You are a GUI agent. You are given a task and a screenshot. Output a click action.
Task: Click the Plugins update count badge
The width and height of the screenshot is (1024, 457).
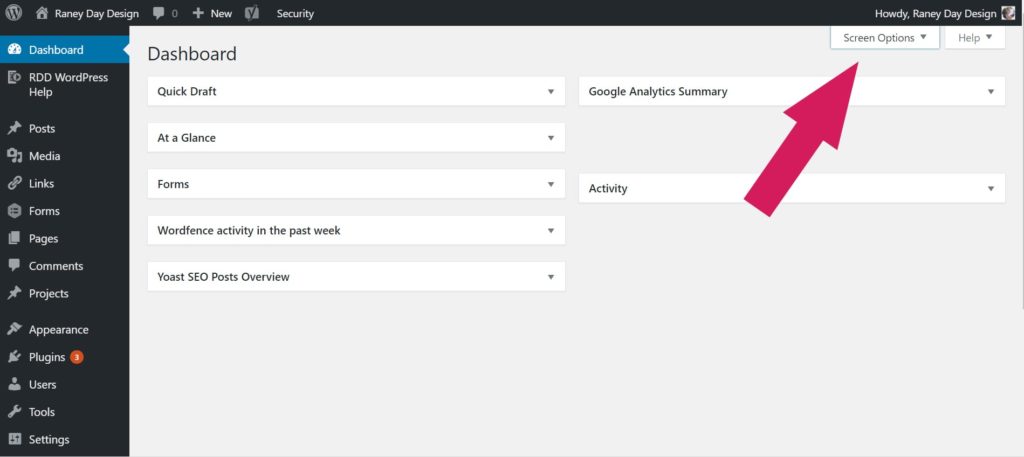76,357
